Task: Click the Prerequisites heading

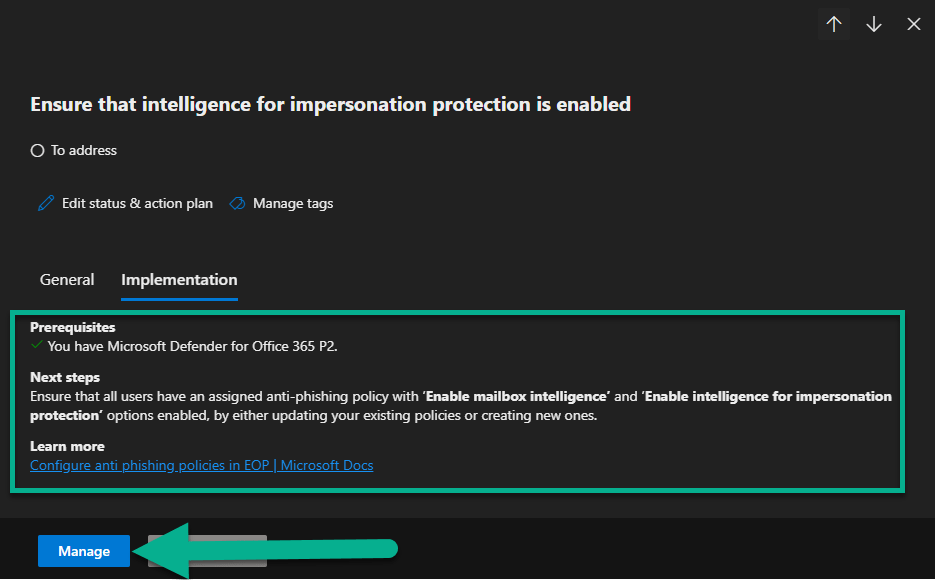Action: (x=72, y=327)
